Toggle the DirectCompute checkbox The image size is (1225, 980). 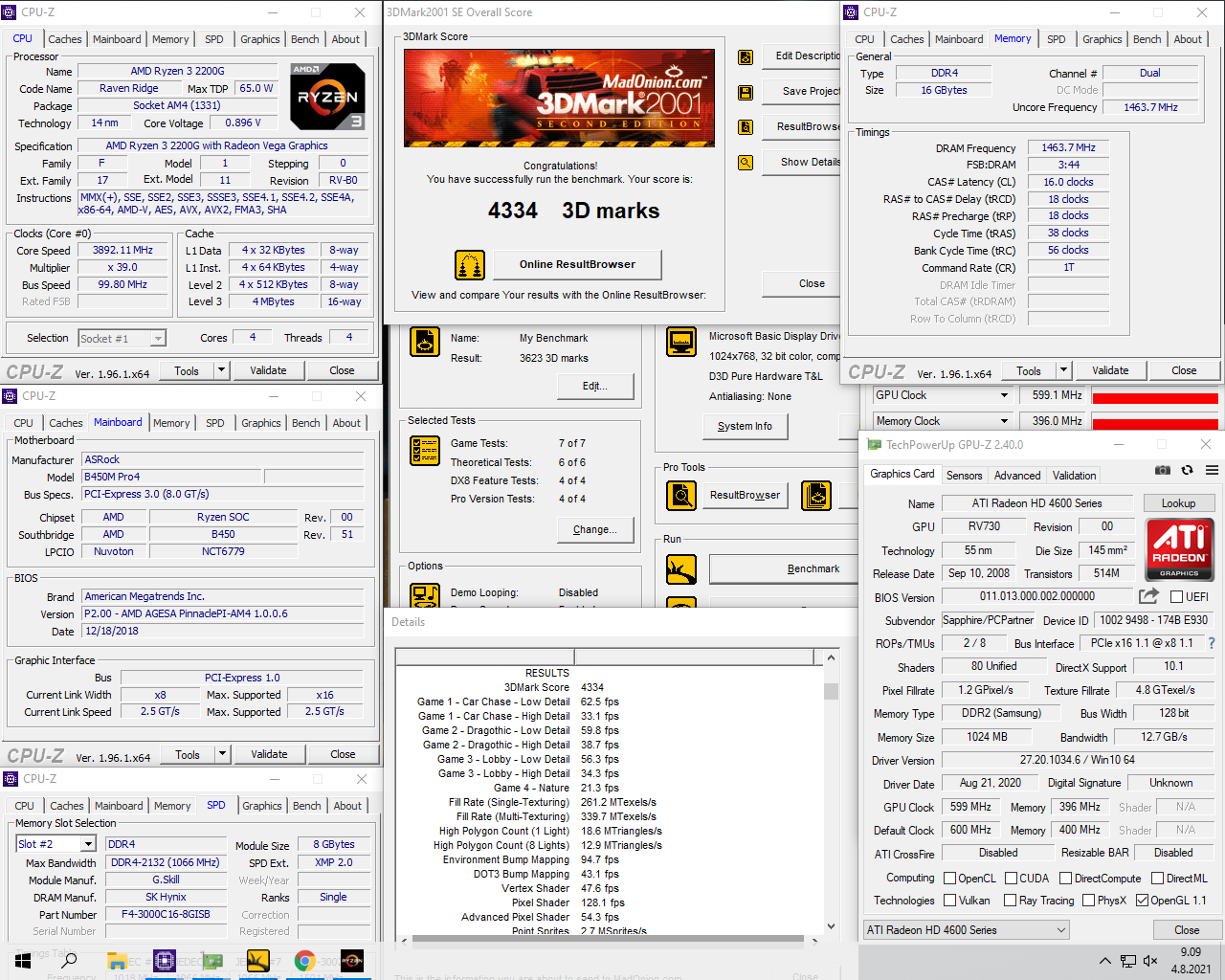point(1065,878)
